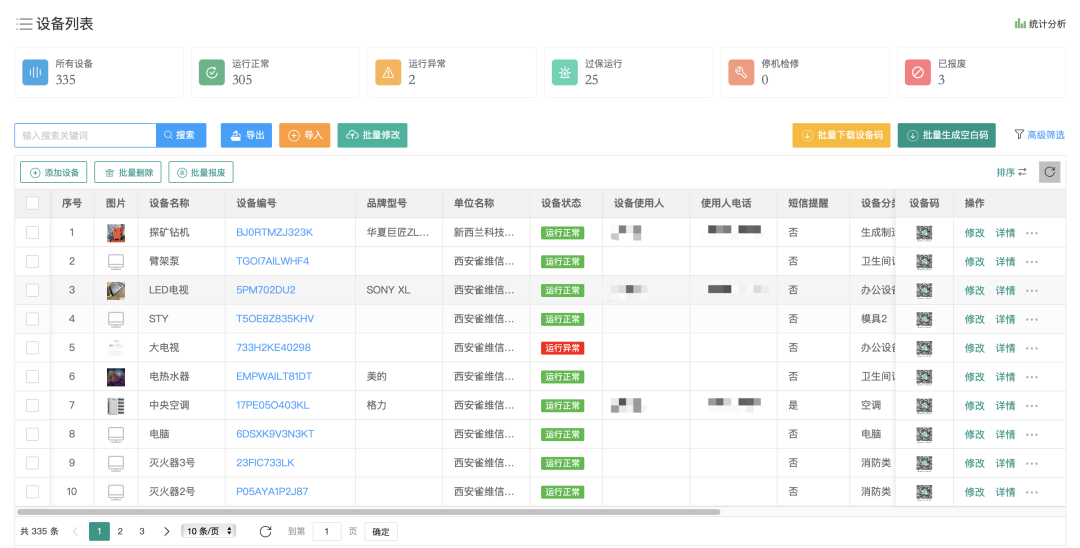Open device link BJ0RTMZJ323K

click(274, 233)
